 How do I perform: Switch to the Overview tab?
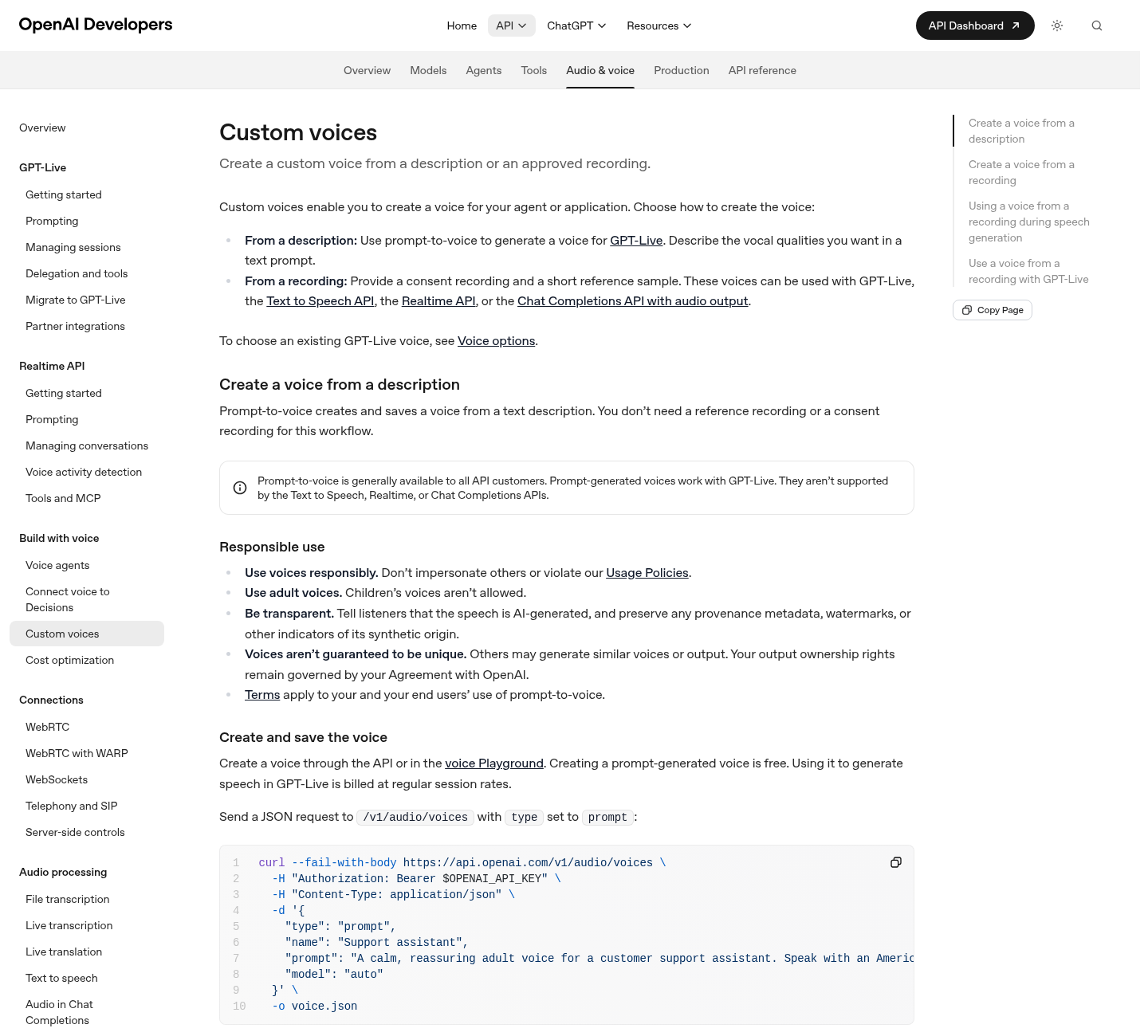367,70
